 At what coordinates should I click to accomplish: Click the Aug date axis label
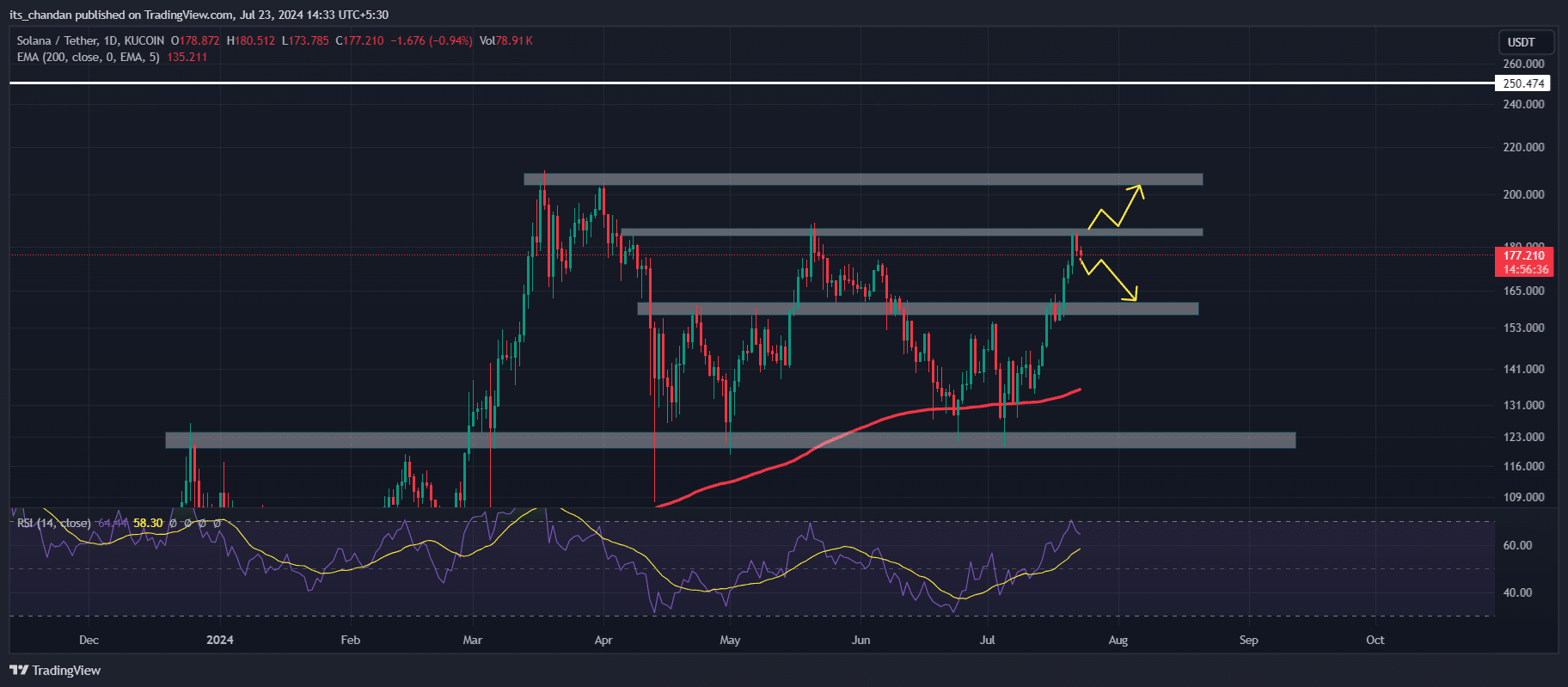[x=1118, y=640]
